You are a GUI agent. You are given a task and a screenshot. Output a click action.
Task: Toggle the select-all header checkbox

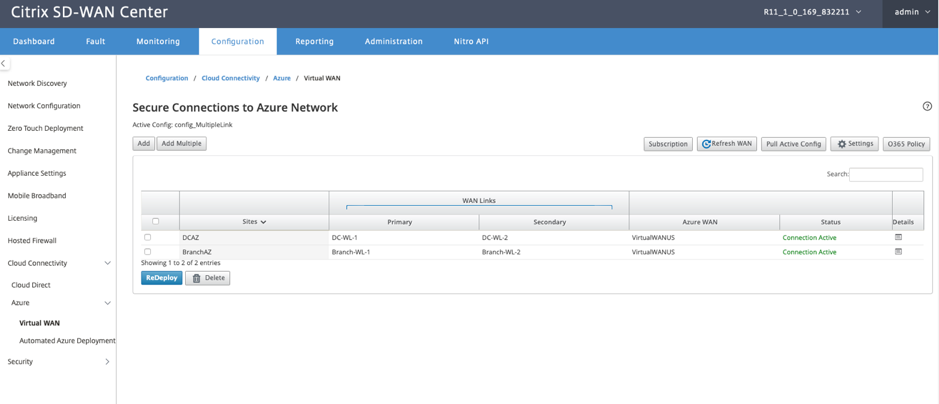(x=155, y=221)
